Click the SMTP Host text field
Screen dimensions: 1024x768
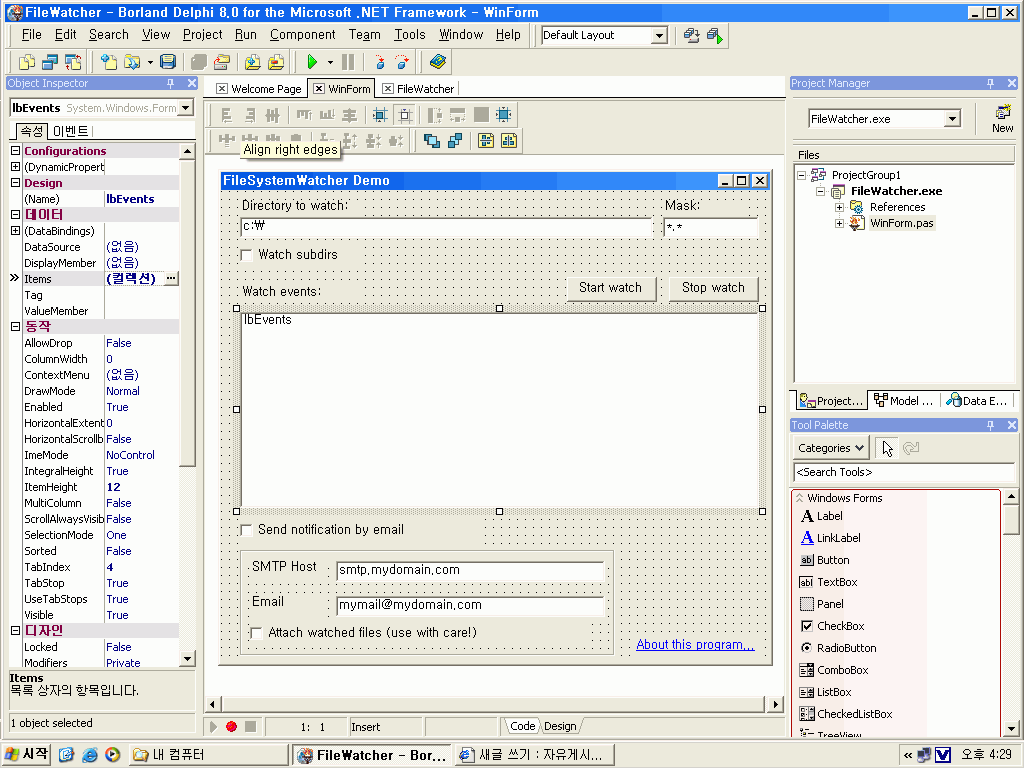[470, 570]
